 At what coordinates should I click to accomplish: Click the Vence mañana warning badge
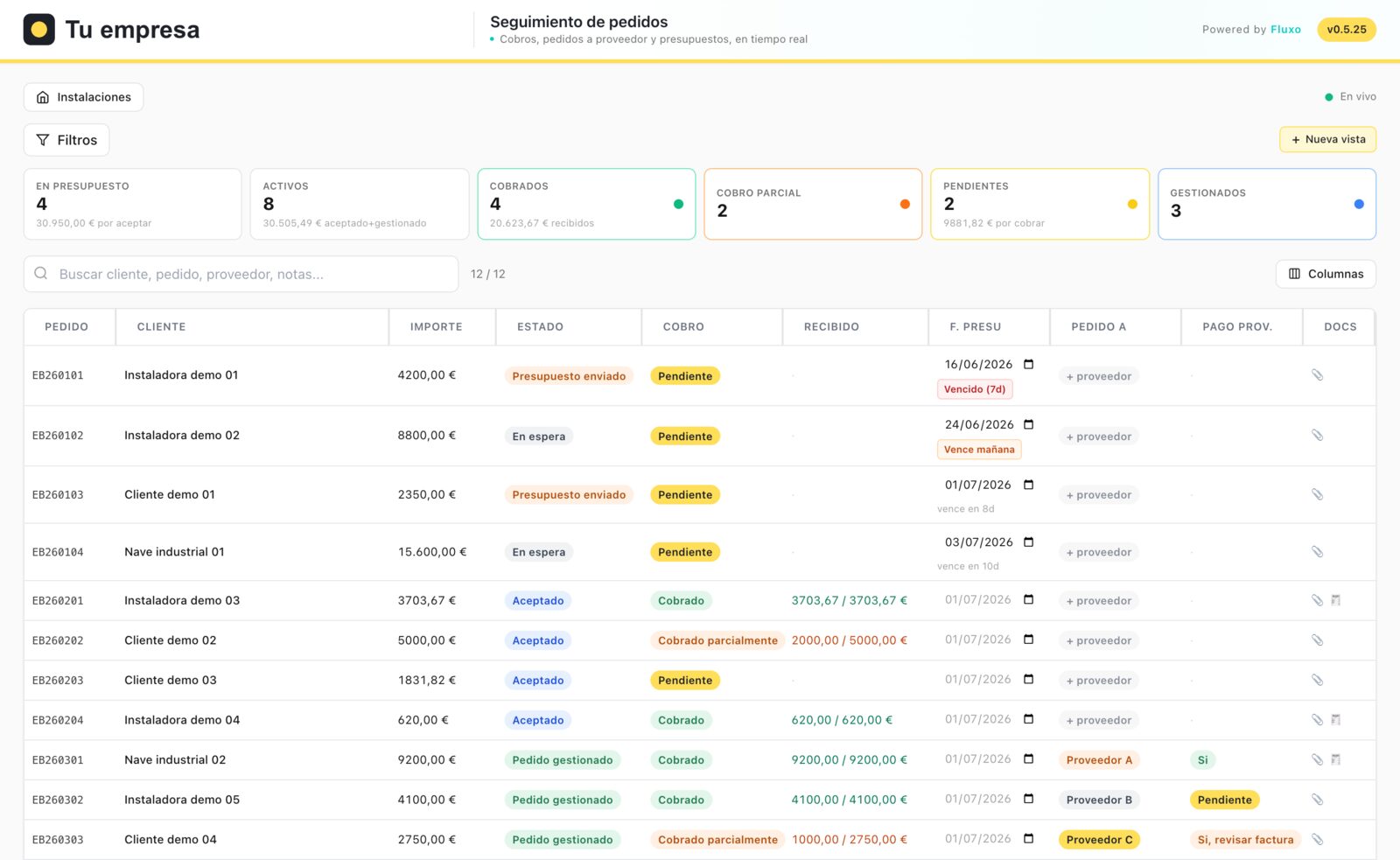(x=979, y=450)
